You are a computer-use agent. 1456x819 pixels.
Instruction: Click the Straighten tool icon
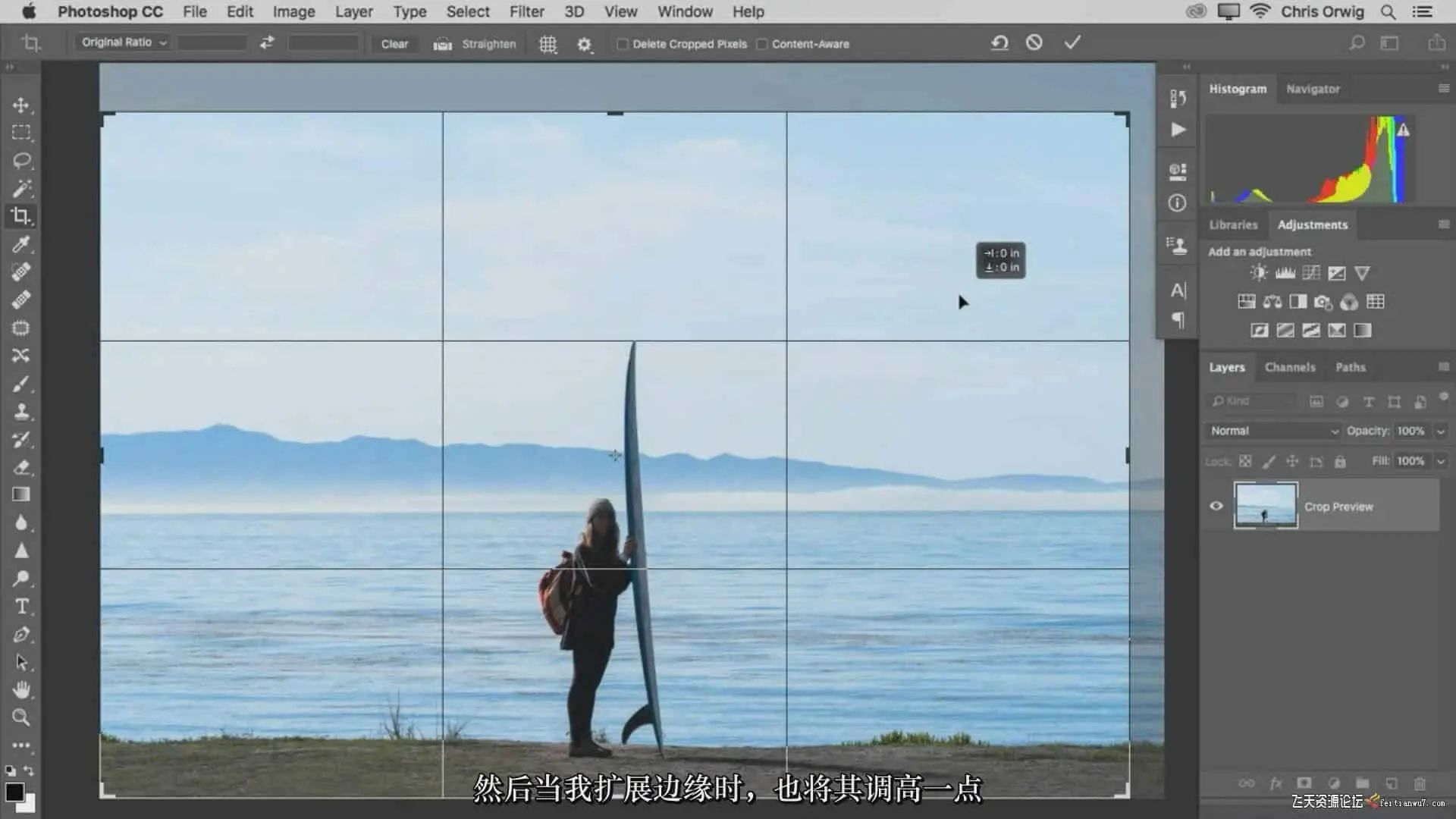[x=443, y=44]
